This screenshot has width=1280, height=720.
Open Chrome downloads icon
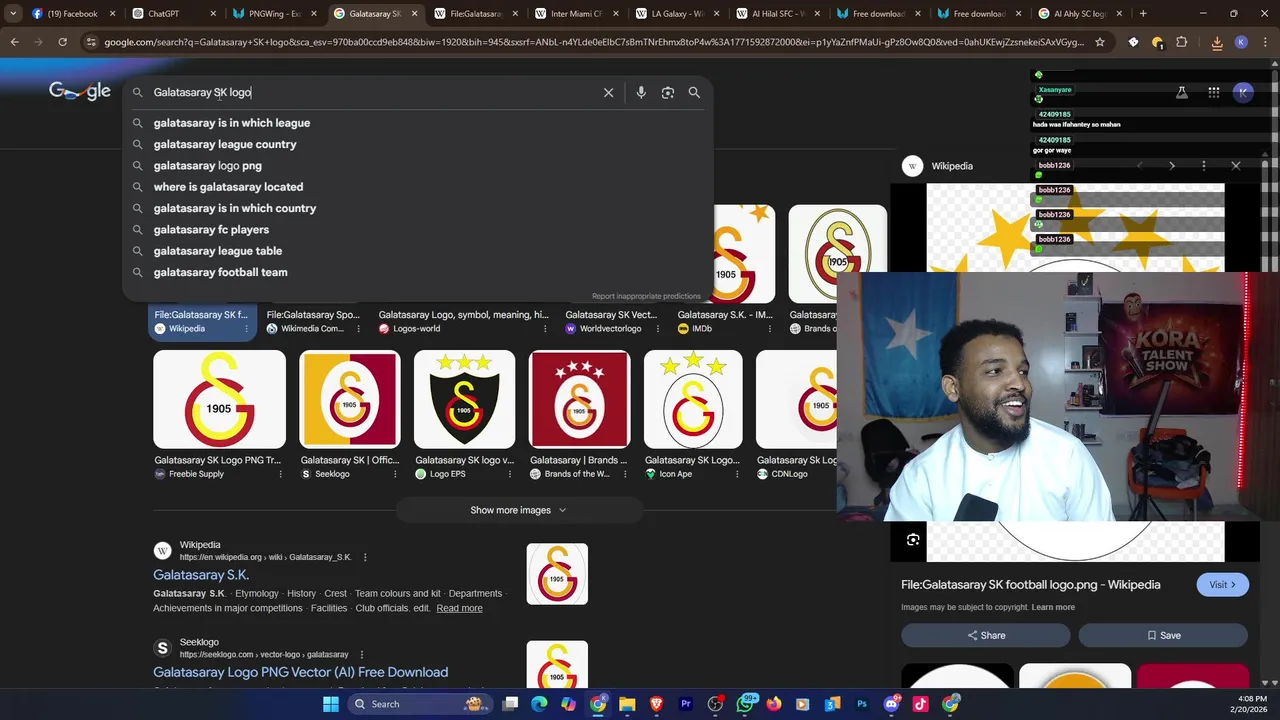coord(1217,42)
